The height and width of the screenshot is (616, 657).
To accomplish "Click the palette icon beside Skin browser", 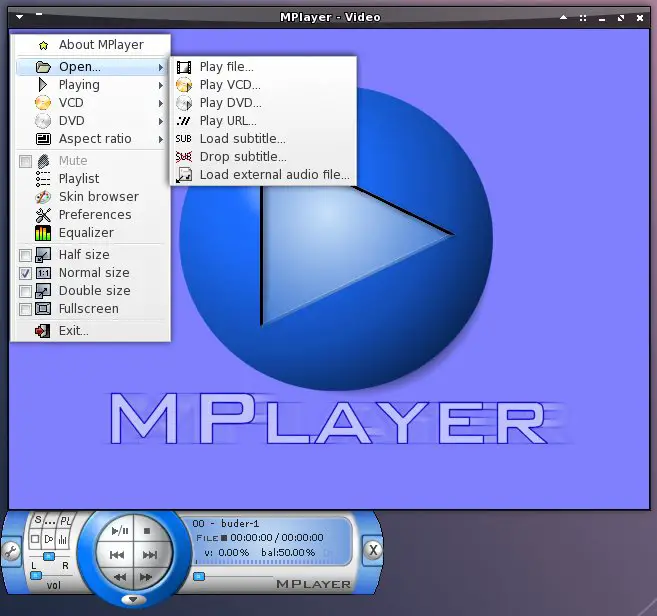I will click(43, 197).
